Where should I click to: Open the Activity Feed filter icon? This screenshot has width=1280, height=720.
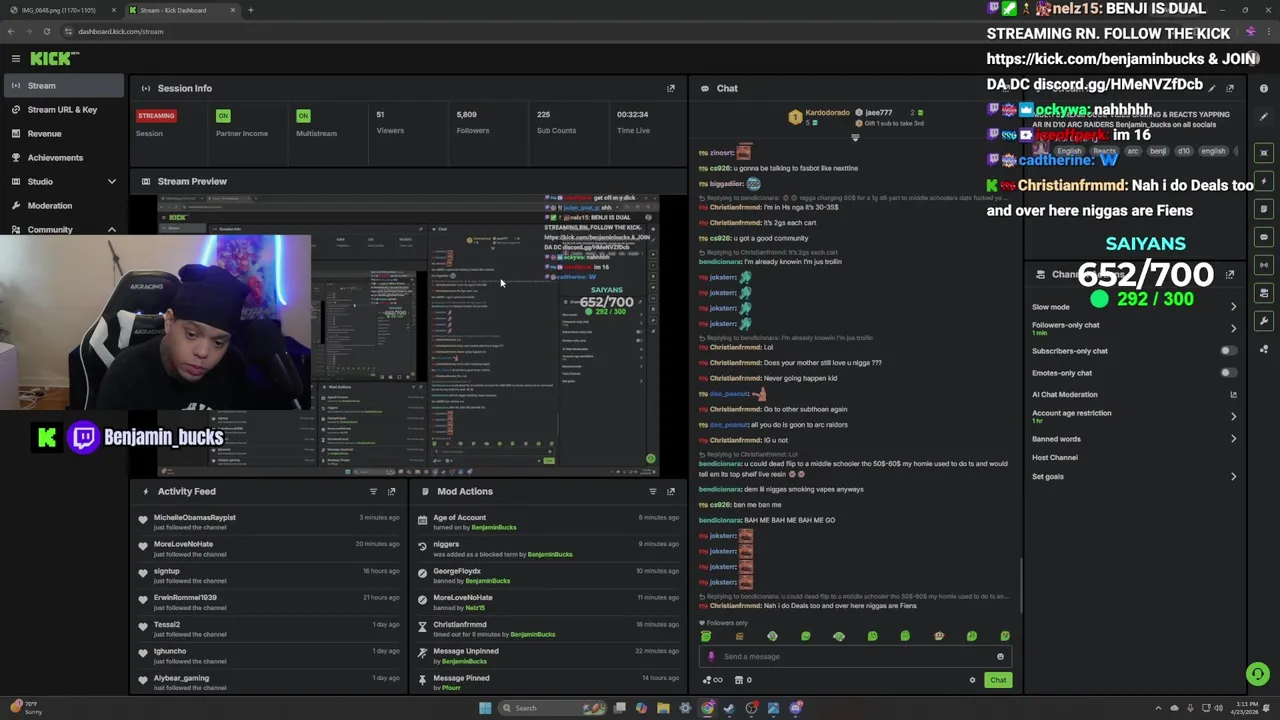(373, 491)
